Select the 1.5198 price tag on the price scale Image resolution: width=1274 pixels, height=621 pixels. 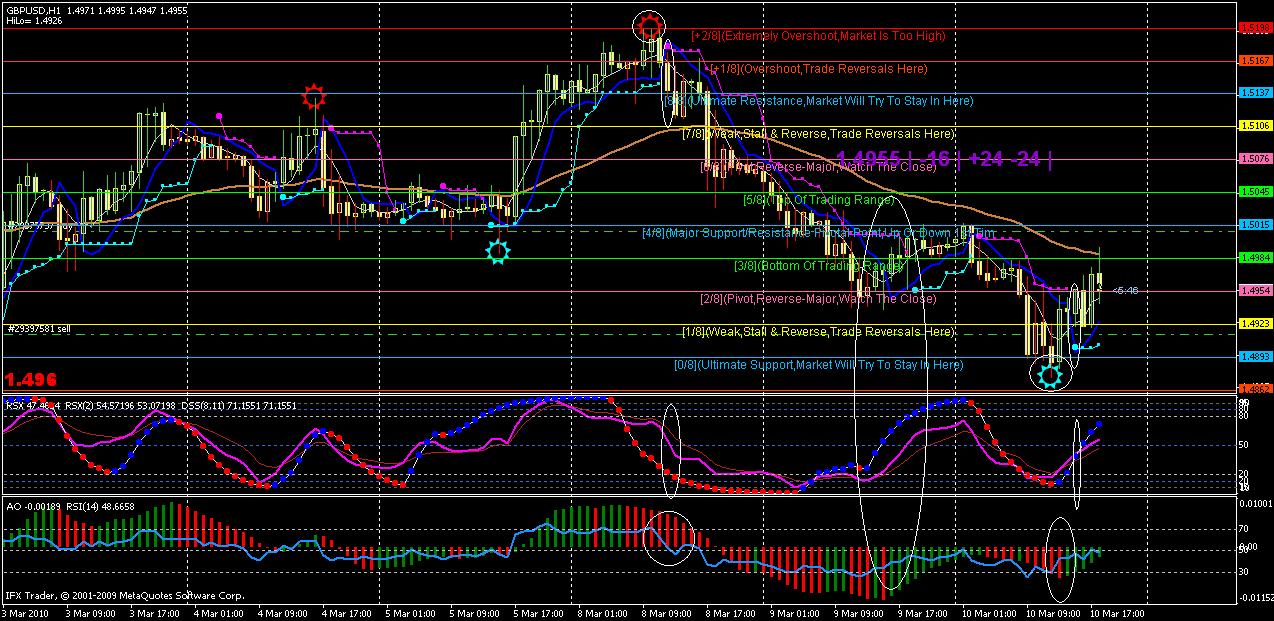coord(1254,28)
